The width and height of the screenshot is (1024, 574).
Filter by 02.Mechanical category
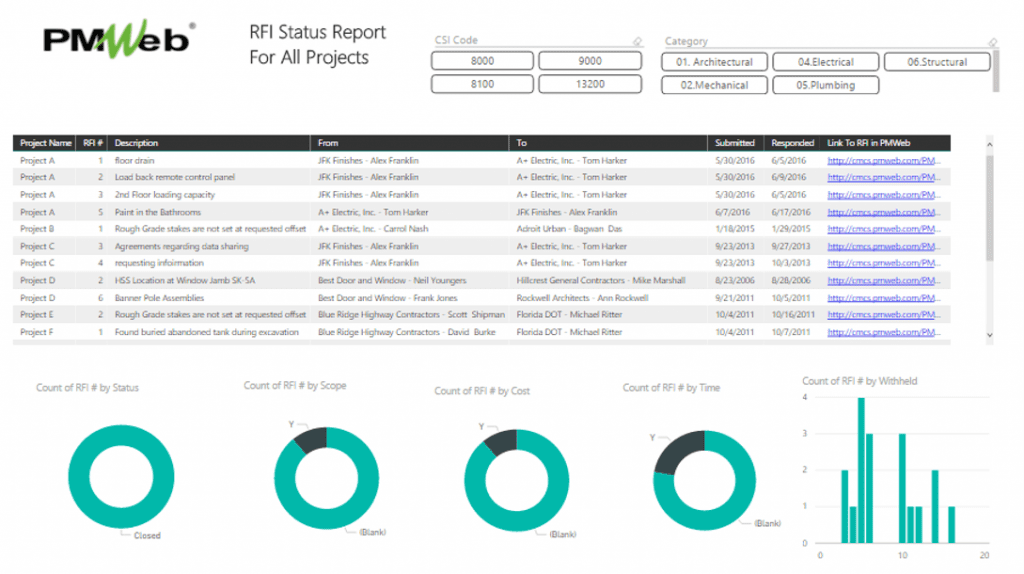714,85
